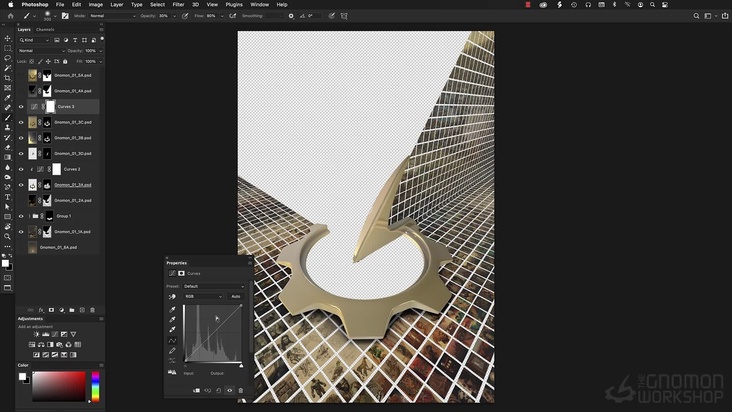Select the Zoom tool in the toolbar
This screenshot has width=732, height=412.
click(x=7, y=237)
